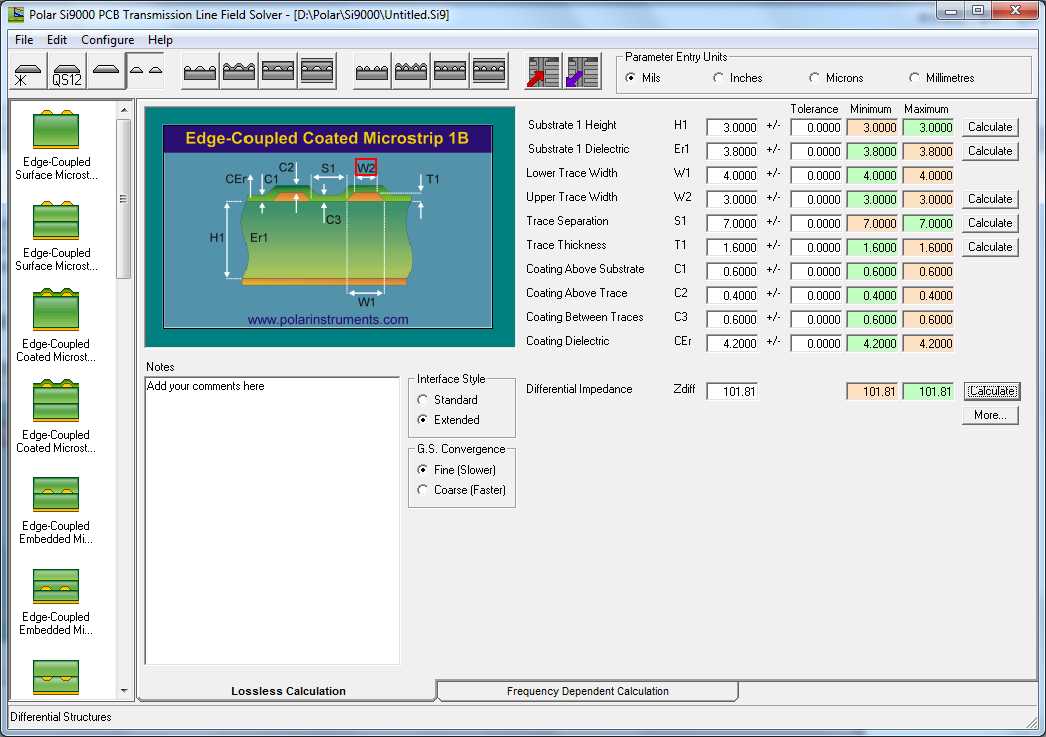Open the File menu
The width and height of the screenshot is (1046, 737).
[x=24, y=40]
